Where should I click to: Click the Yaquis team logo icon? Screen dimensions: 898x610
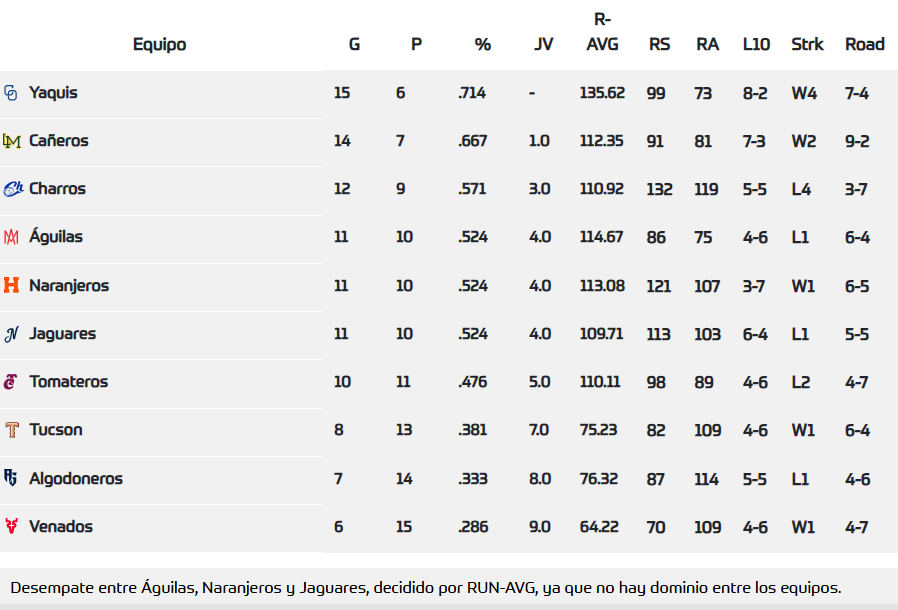[11, 93]
